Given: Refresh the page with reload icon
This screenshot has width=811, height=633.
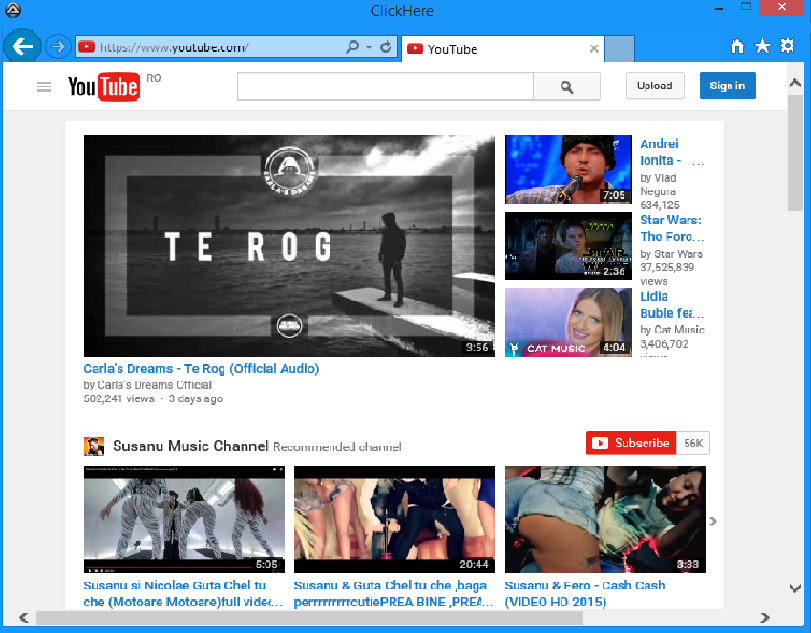Looking at the screenshot, I should tap(385, 47).
